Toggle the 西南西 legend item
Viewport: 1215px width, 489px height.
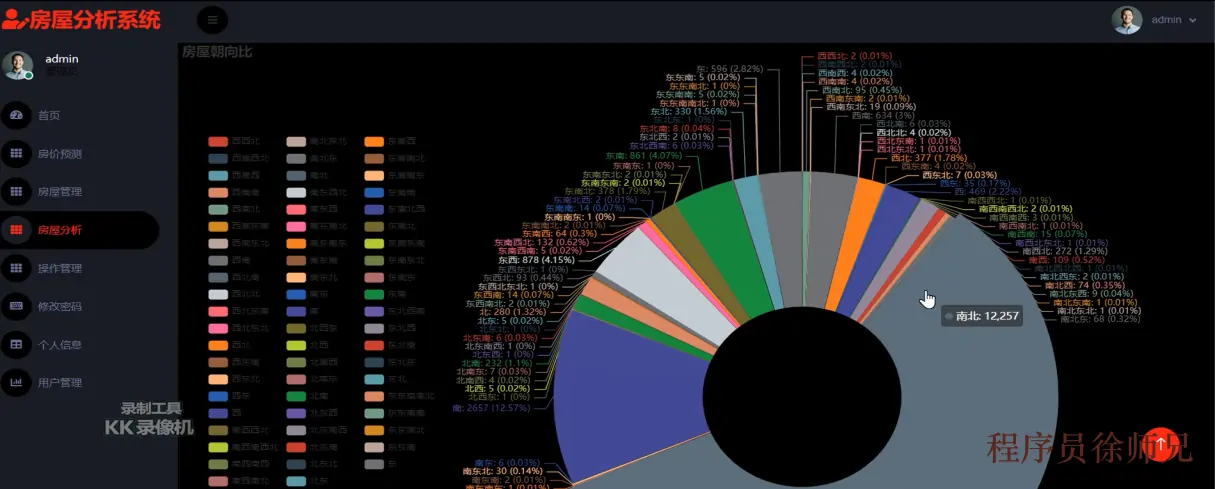(x=235, y=175)
